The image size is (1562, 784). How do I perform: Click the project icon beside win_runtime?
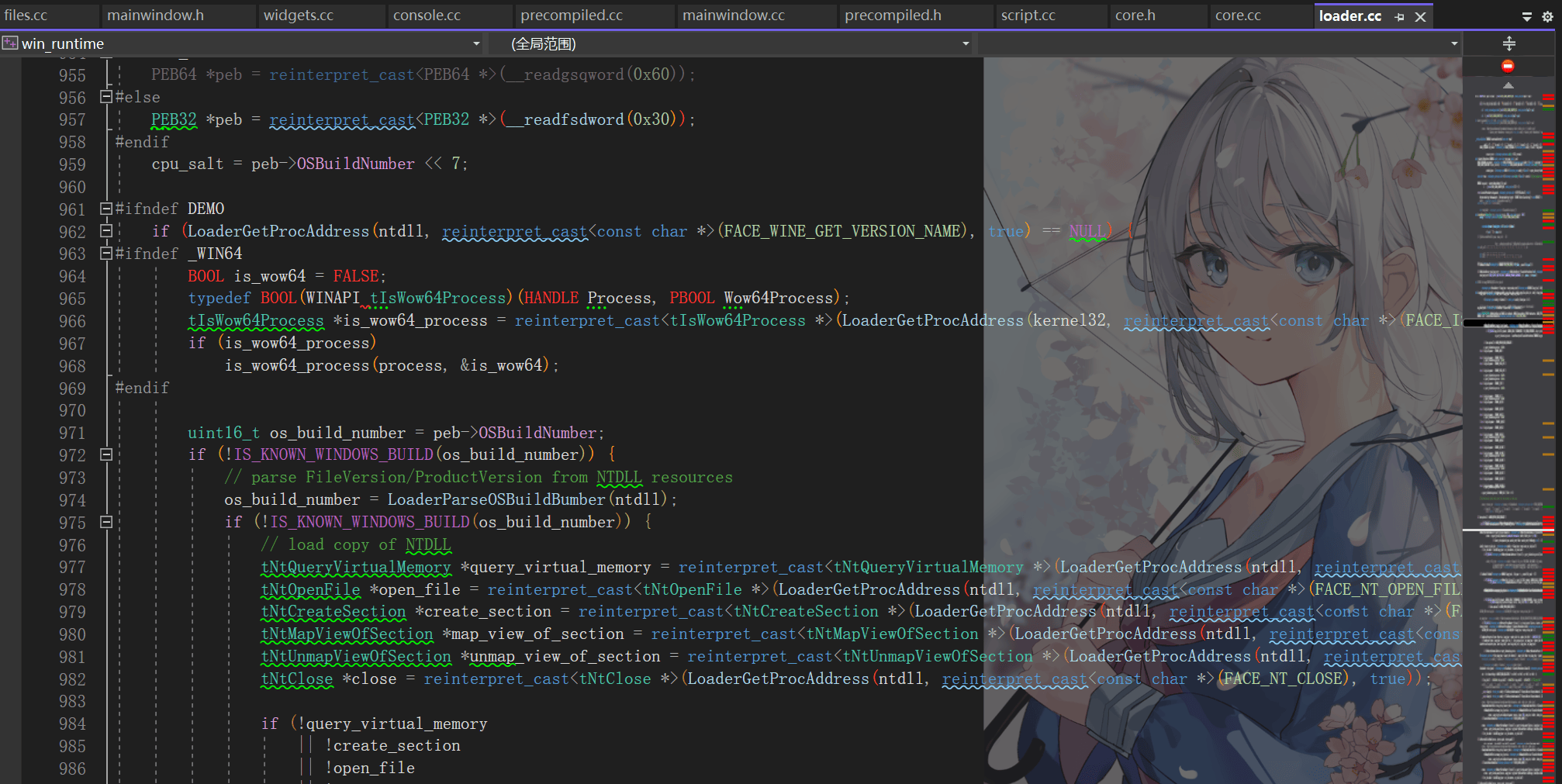(10, 43)
